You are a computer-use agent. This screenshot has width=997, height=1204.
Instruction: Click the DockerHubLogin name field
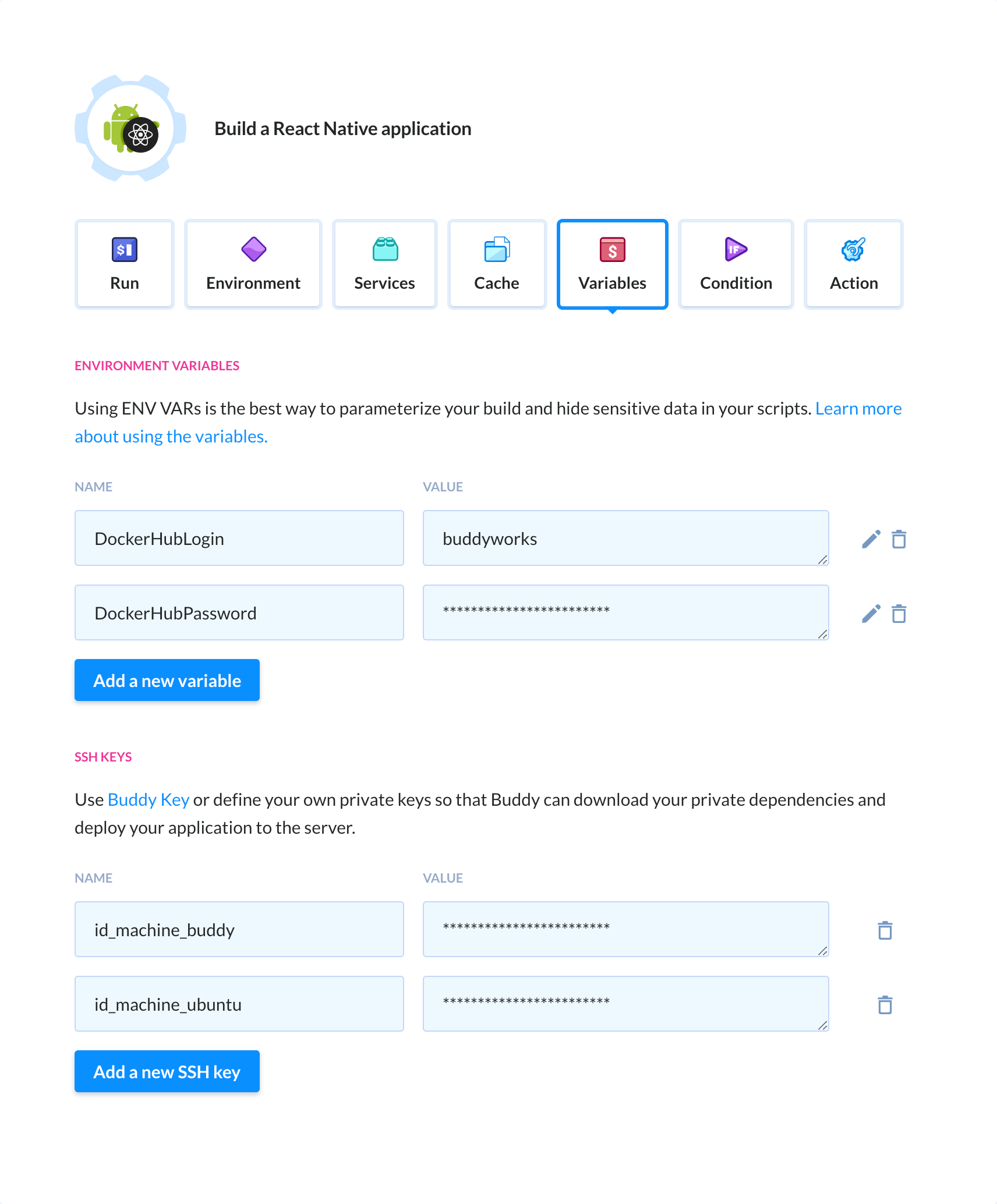click(239, 539)
